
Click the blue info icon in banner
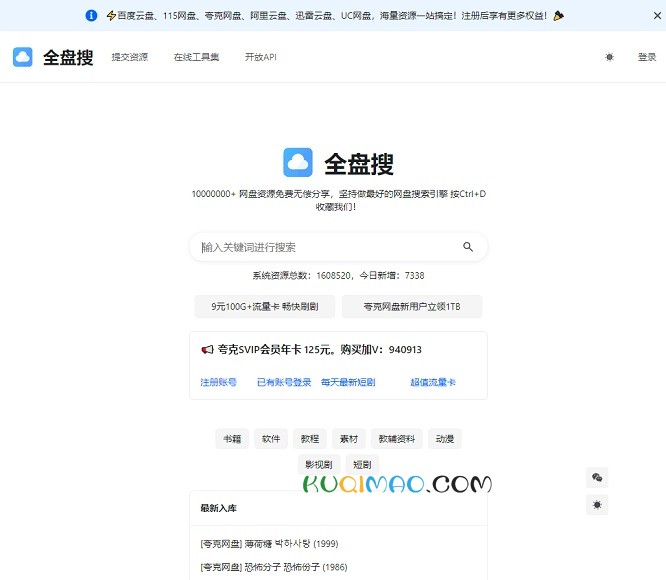click(x=91, y=16)
